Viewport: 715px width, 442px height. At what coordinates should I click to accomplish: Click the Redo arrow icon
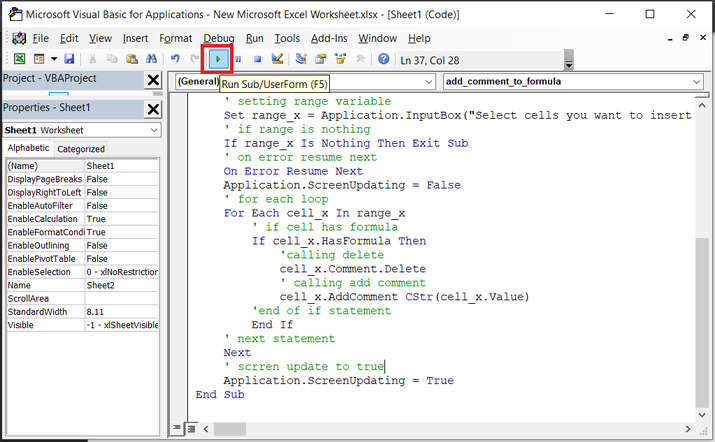194,59
